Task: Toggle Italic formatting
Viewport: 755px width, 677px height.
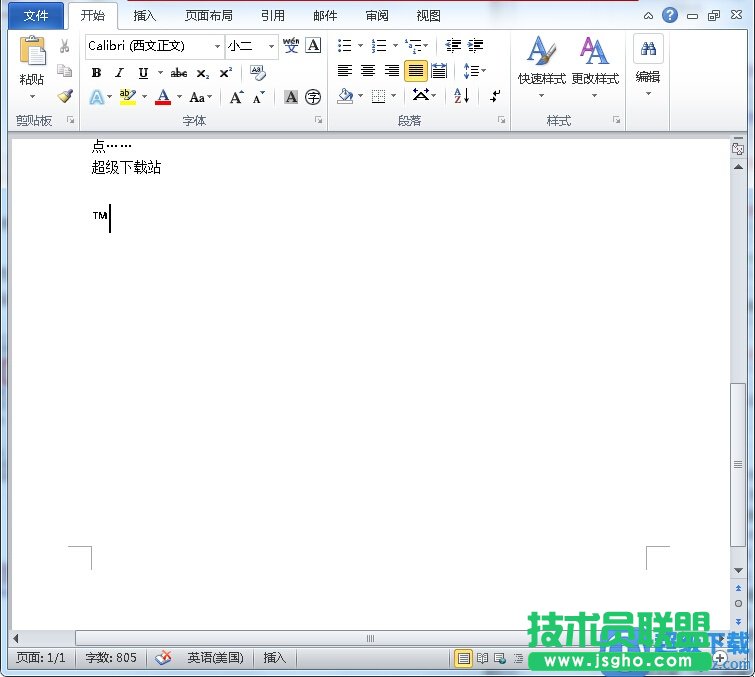Action: pos(119,73)
